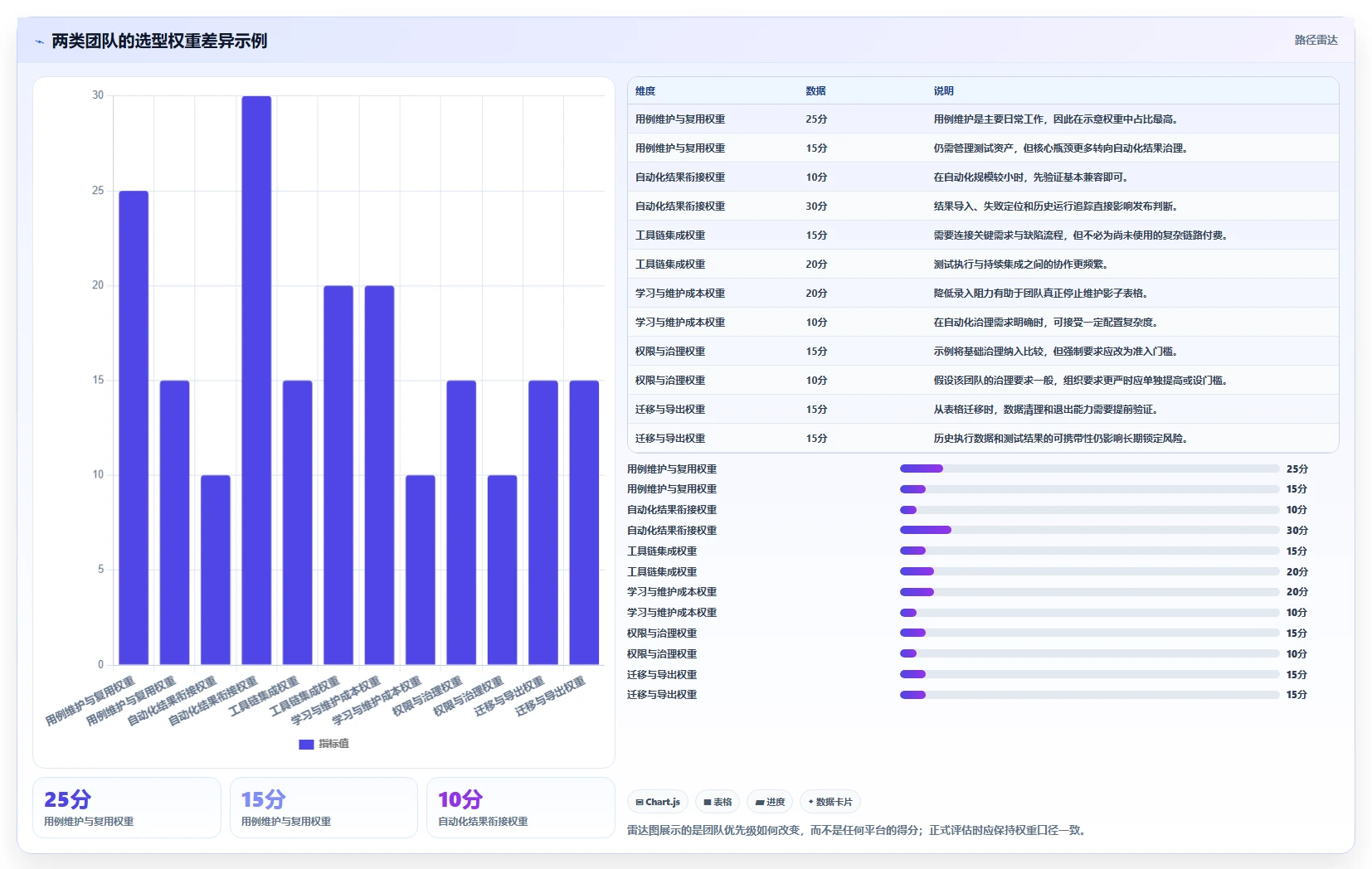
Task: Click the 数据 column header in the table
Action: (815, 91)
